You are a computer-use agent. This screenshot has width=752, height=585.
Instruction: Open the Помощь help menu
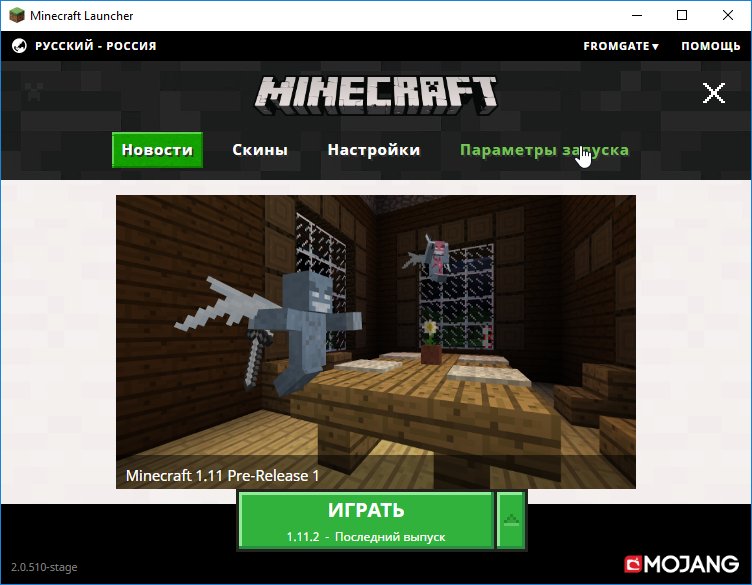click(710, 46)
